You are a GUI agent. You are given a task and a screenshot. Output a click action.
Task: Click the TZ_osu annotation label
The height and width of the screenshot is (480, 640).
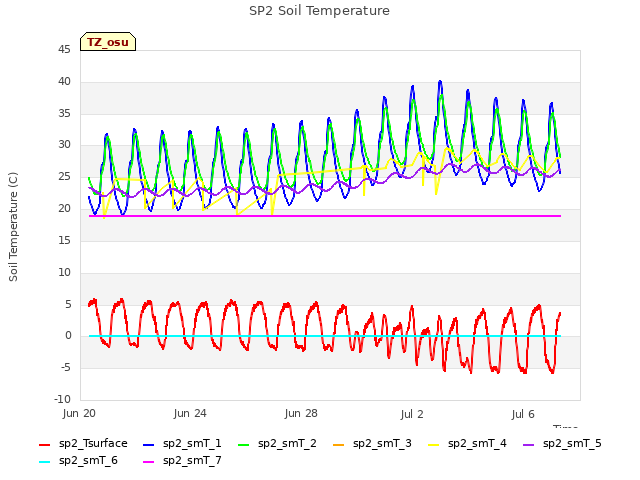108,42
